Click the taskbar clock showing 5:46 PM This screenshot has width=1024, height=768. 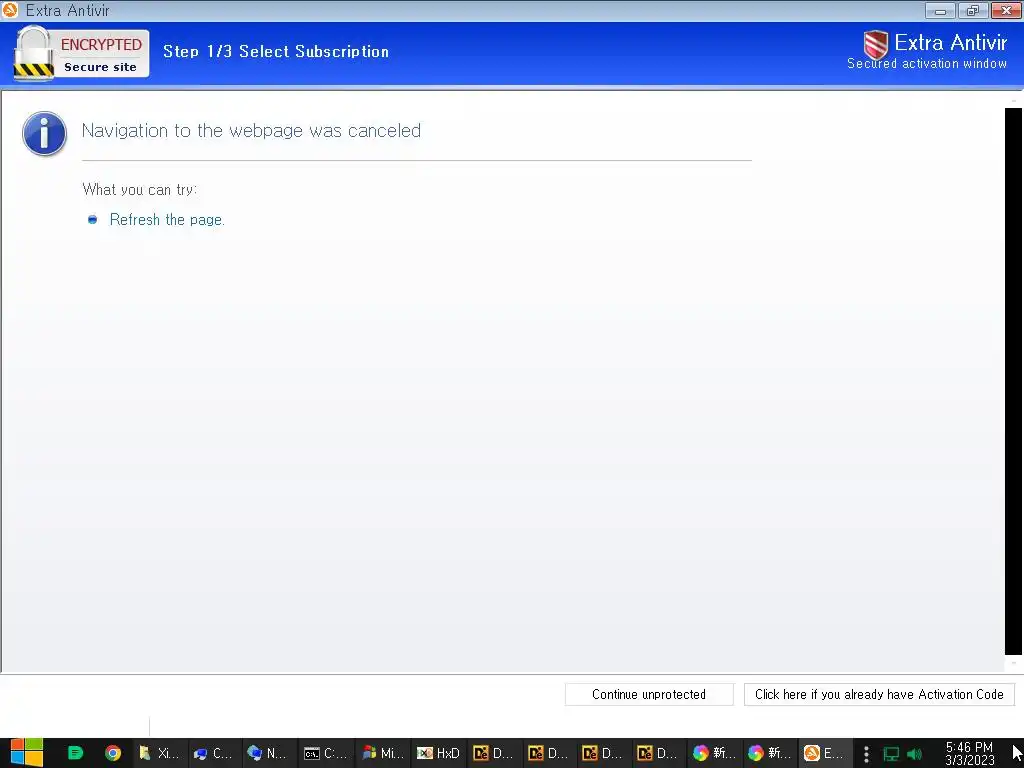(x=969, y=754)
